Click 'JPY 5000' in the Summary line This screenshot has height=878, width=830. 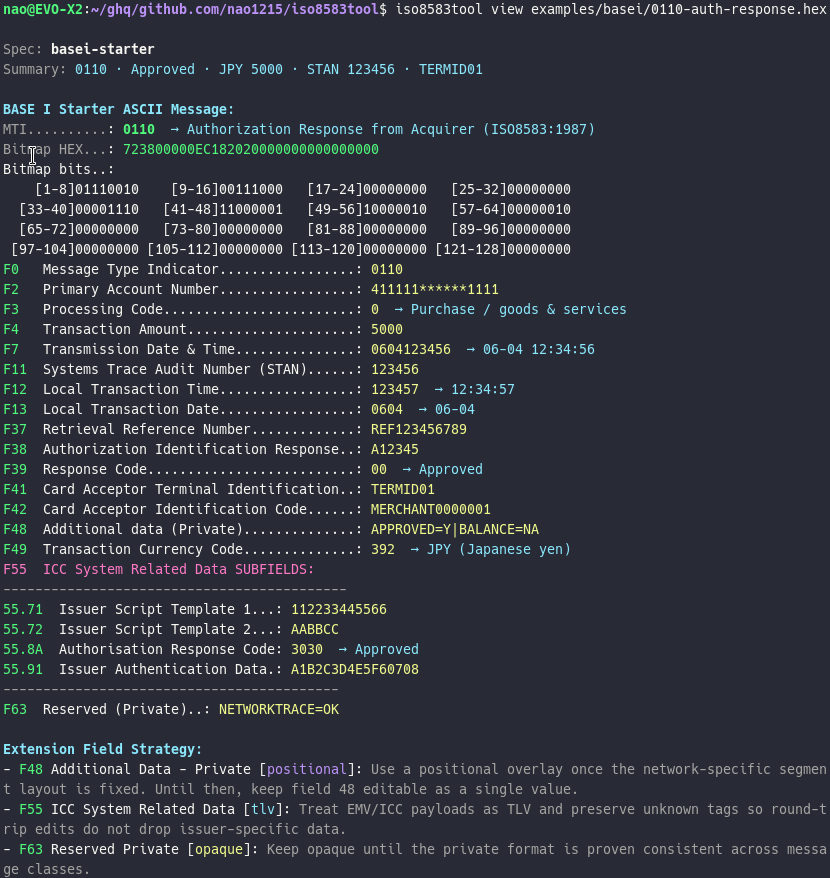pyautogui.click(x=251, y=69)
